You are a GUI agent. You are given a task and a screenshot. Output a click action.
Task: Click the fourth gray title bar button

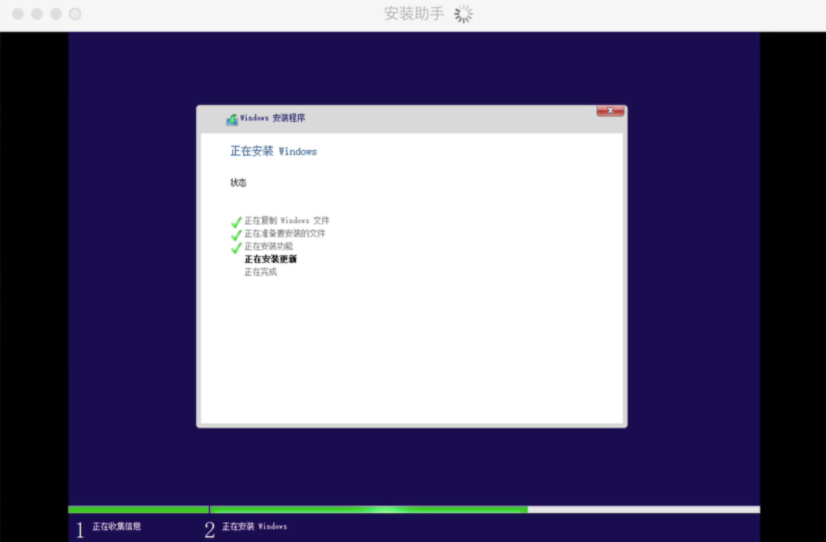[x=75, y=14]
